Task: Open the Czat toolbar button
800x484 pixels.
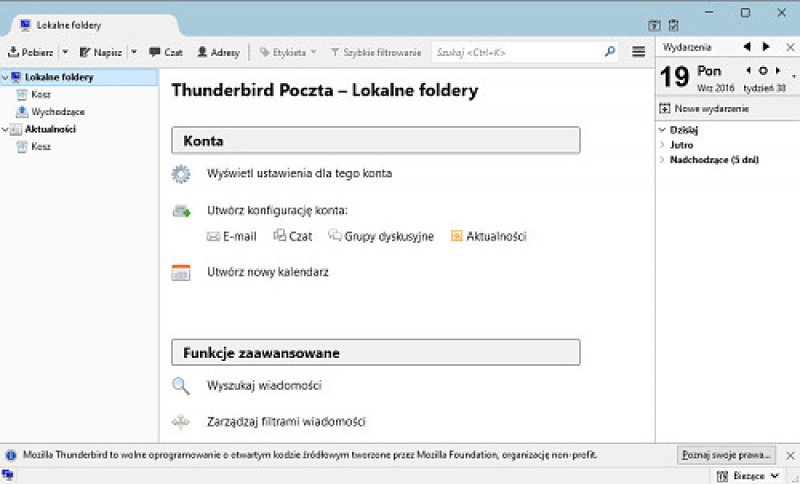Action: click(x=166, y=52)
